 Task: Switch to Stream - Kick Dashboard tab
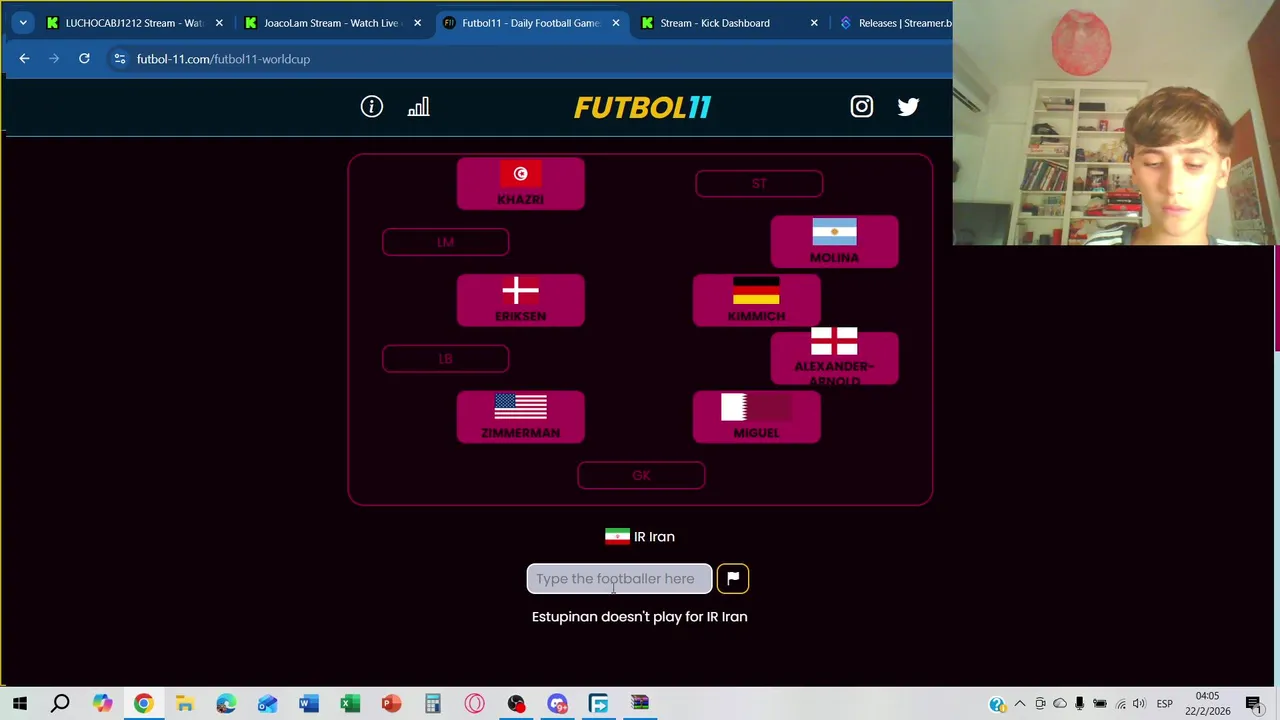coord(715,23)
